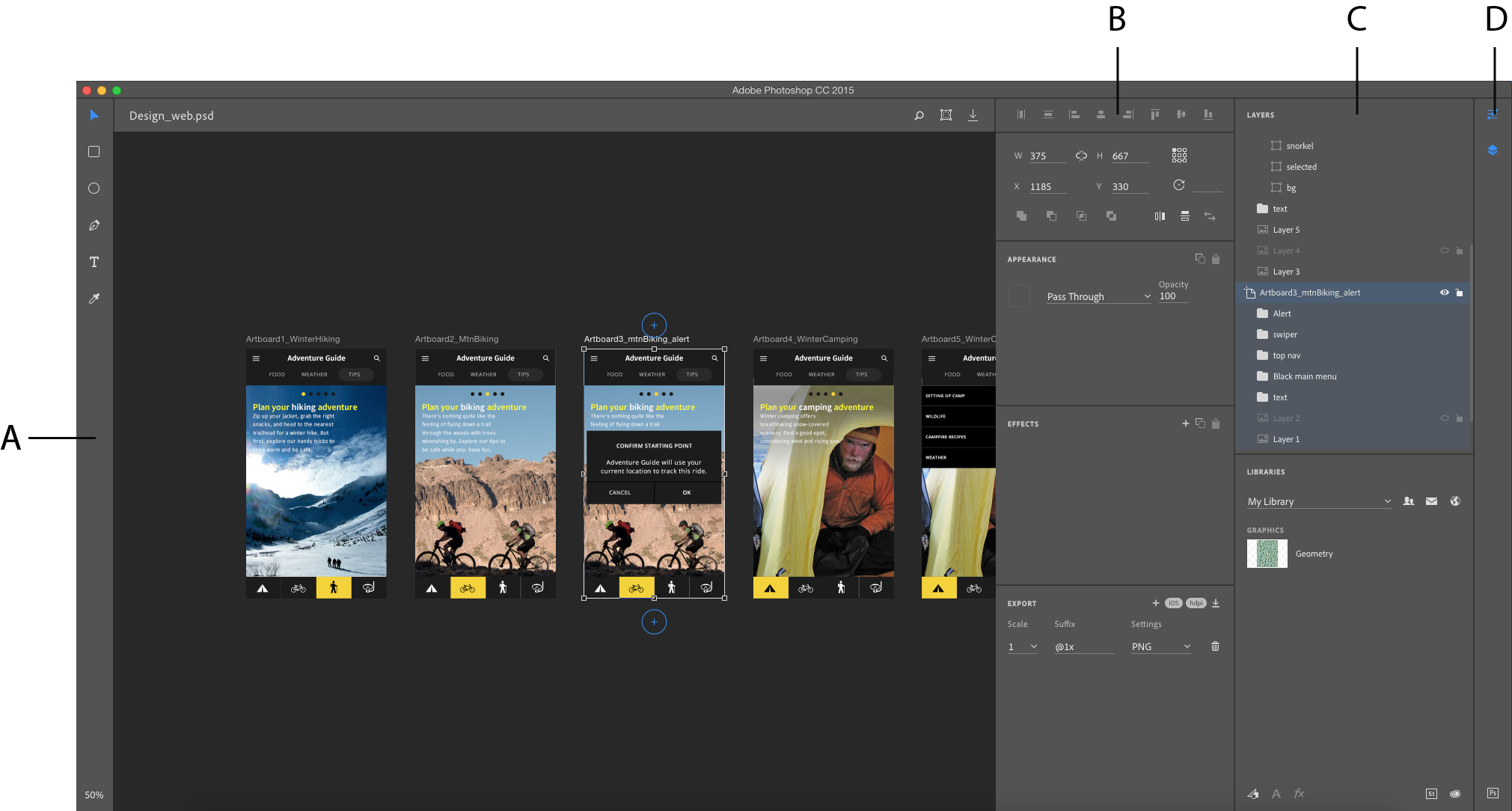Select the Alert layer group

pyautogui.click(x=1282, y=313)
